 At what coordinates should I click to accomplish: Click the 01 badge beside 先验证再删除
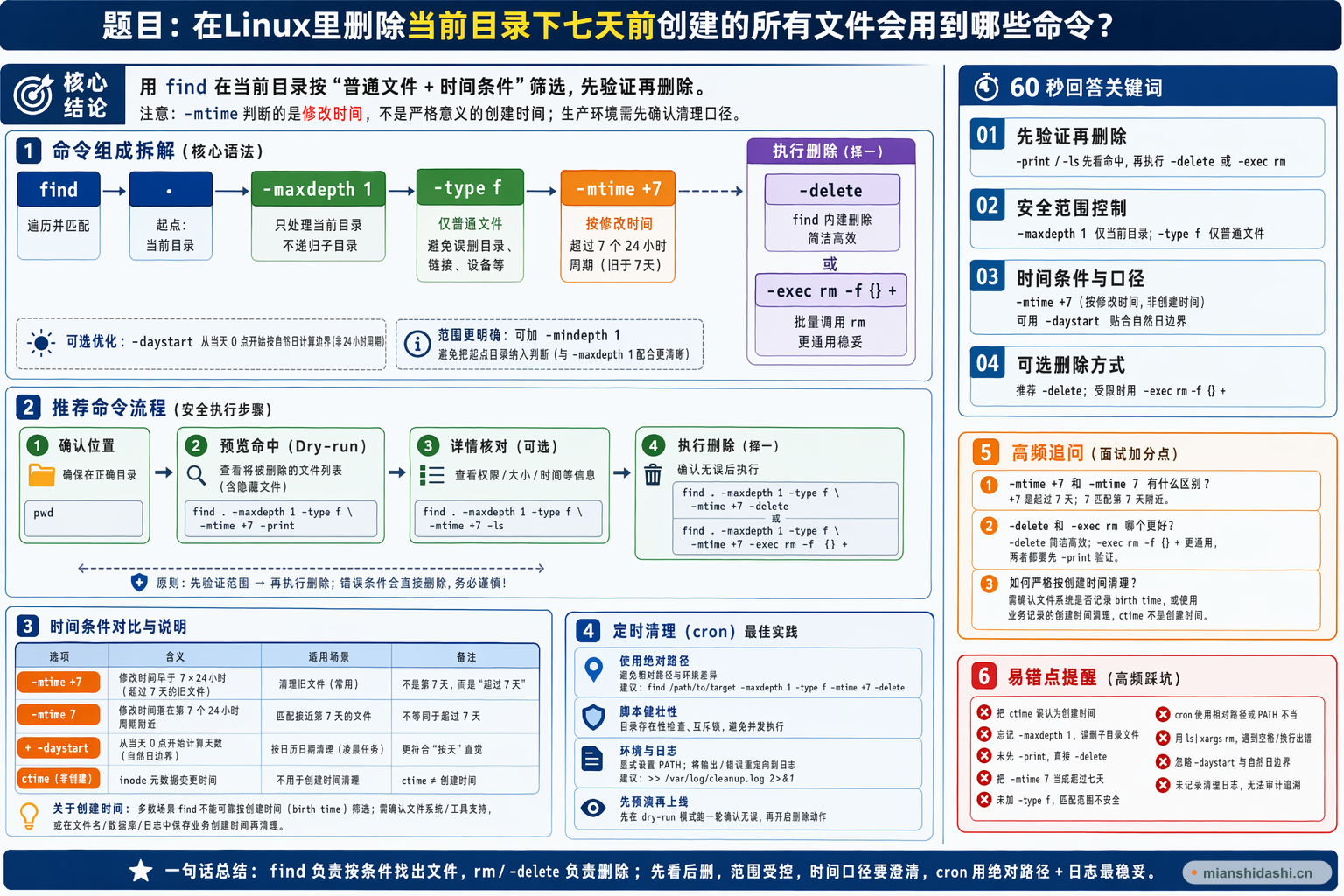(x=988, y=135)
